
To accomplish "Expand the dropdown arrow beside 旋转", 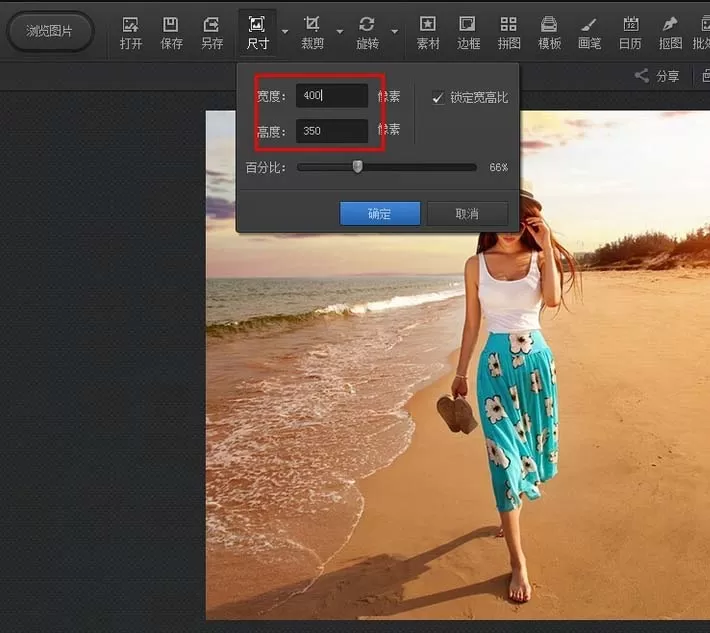I will point(395,32).
